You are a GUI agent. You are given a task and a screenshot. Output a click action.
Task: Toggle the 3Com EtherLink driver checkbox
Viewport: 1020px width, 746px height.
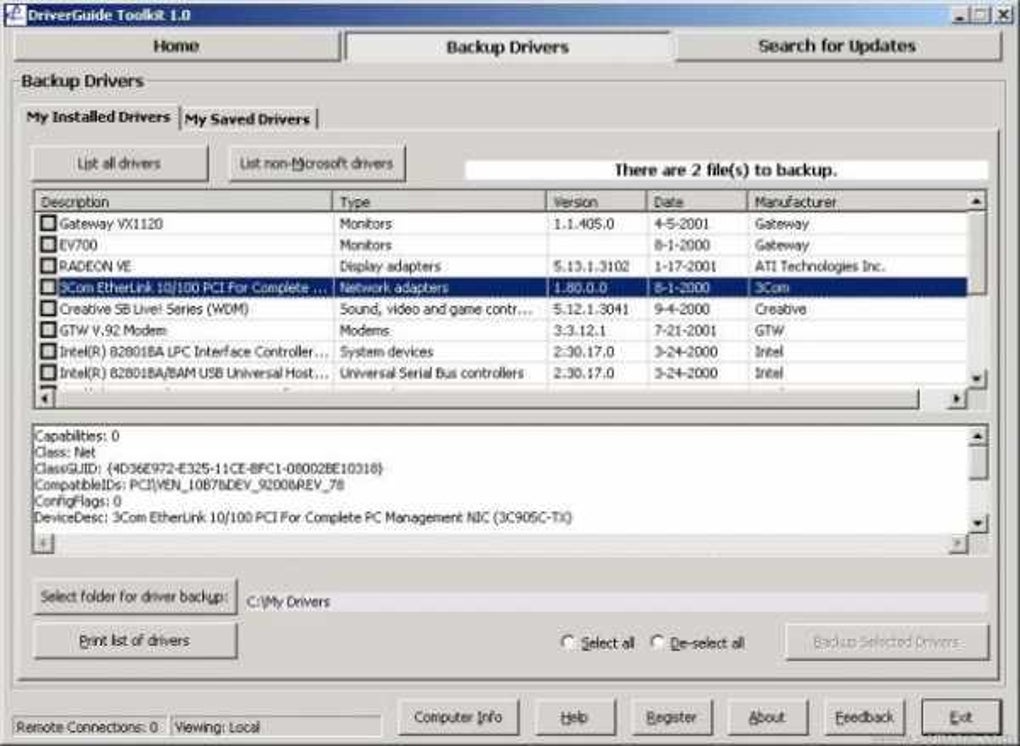48,287
